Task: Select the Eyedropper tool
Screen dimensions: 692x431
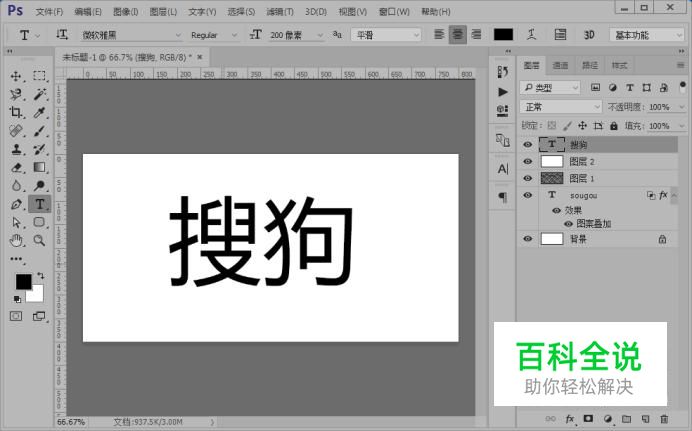Action: pos(39,112)
